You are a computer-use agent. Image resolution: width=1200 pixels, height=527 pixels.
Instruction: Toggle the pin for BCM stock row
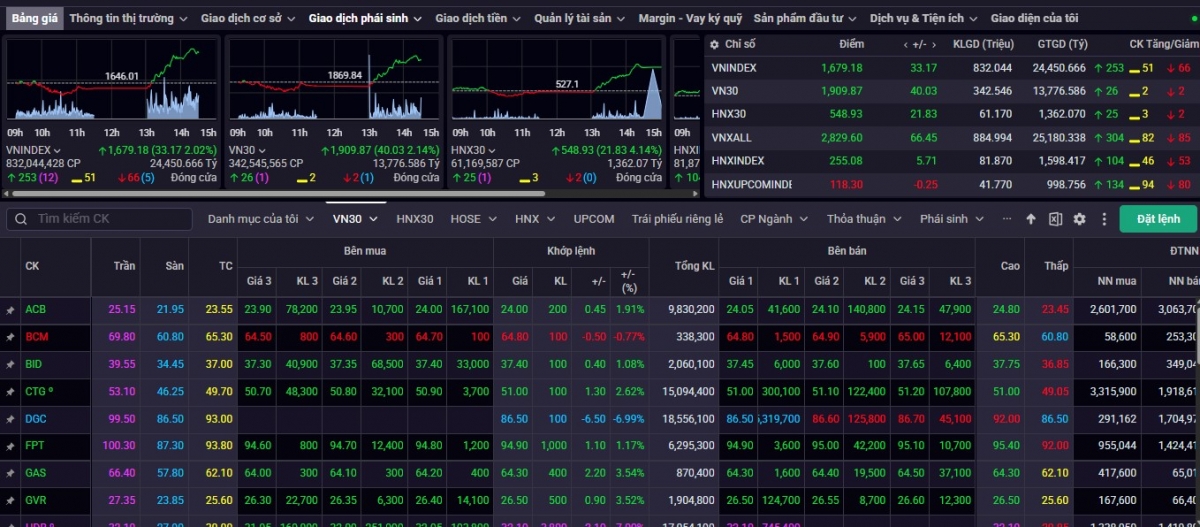[10, 338]
